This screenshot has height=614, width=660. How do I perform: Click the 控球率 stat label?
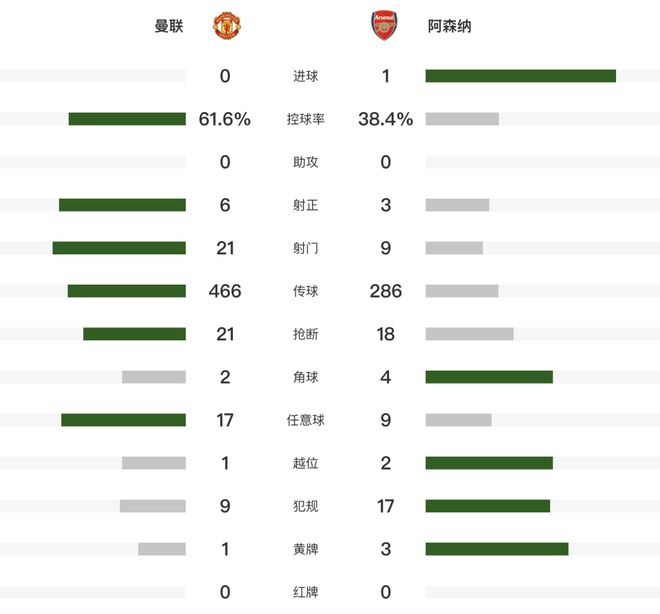pos(306,119)
